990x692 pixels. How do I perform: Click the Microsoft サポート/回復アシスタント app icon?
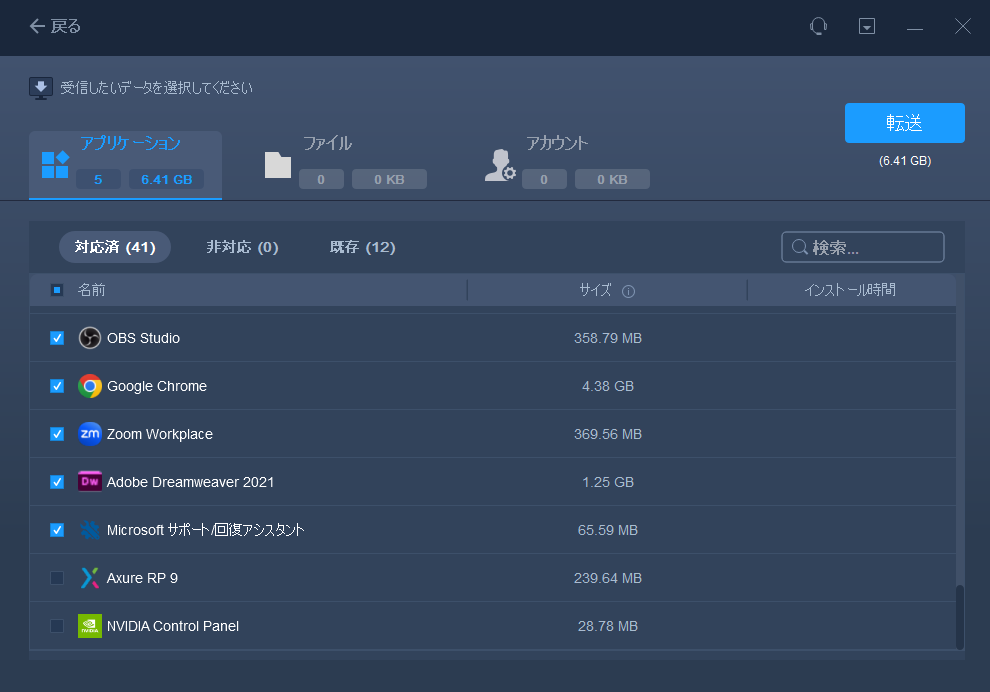click(90, 530)
